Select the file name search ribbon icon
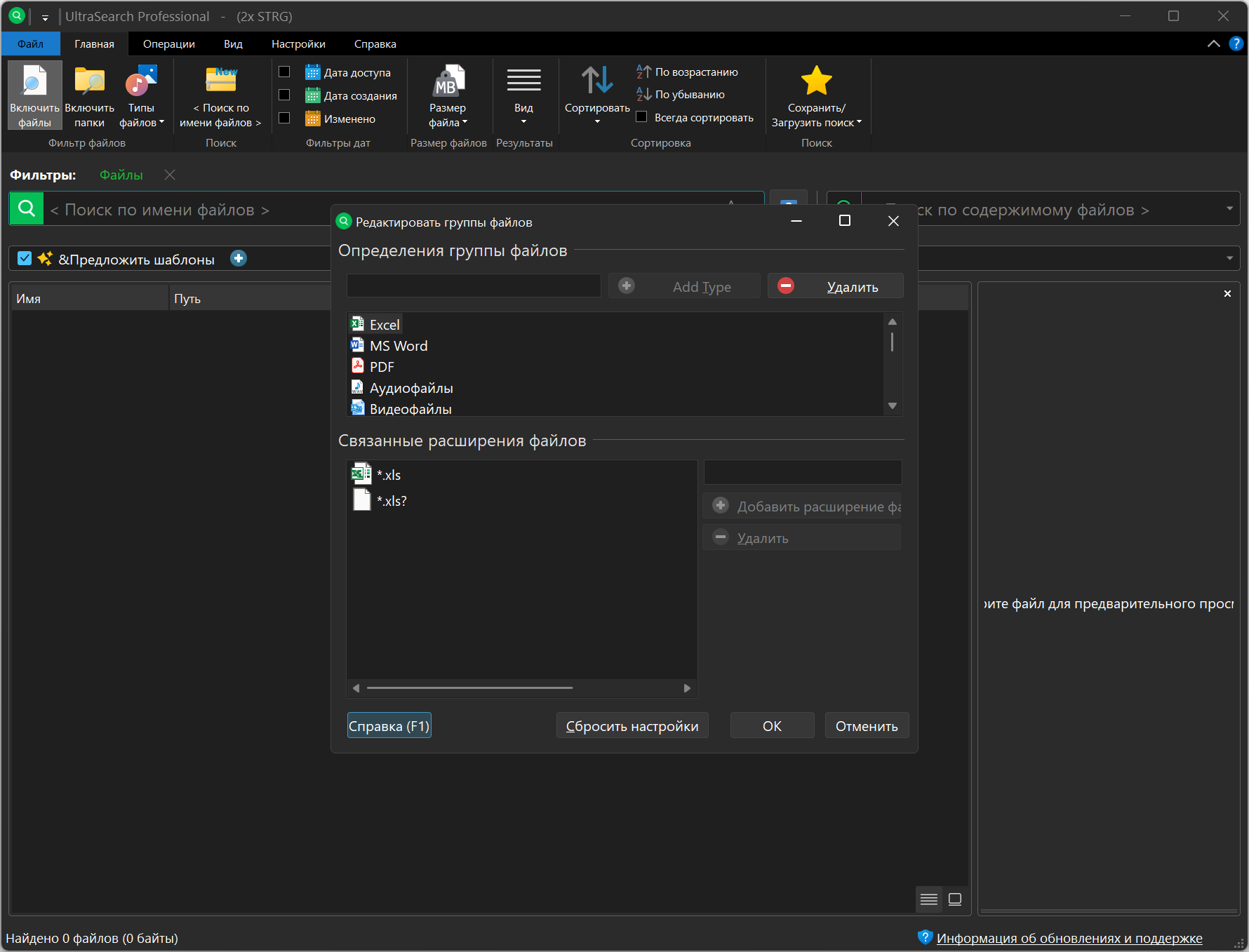Screen dimensions: 1249x952 click(221, 80)
